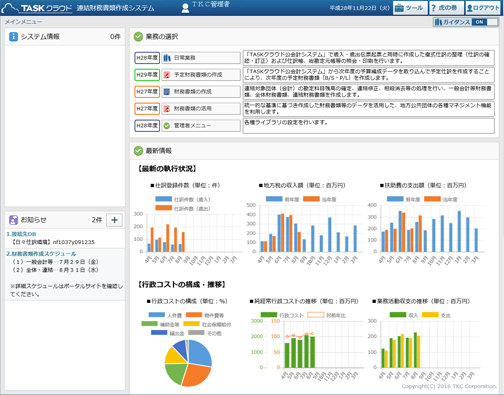
Task: Select the H27年度 box beside 財務書類の作成
Action: tap(147, 92)
